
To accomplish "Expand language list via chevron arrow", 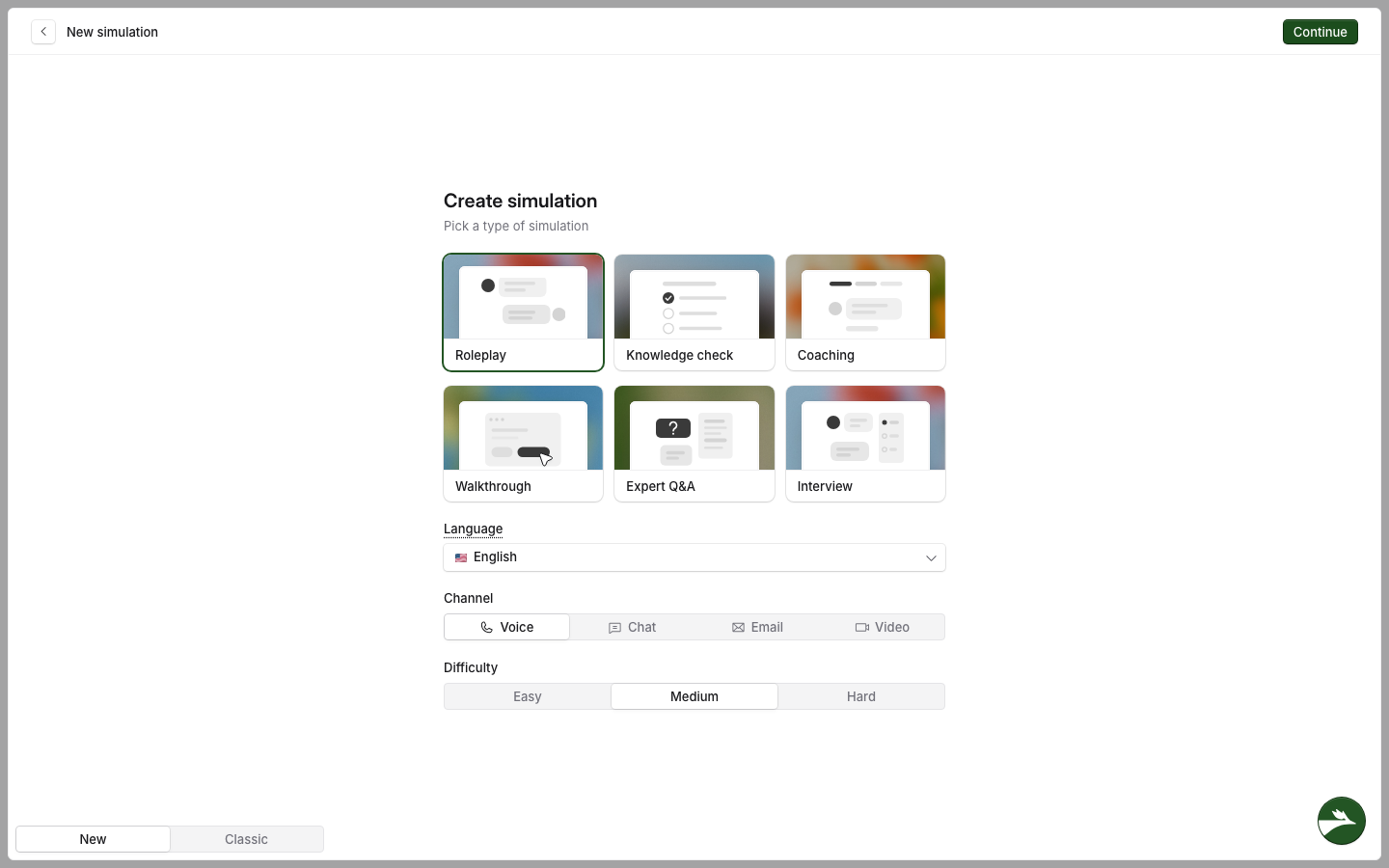I will point(931,557).
